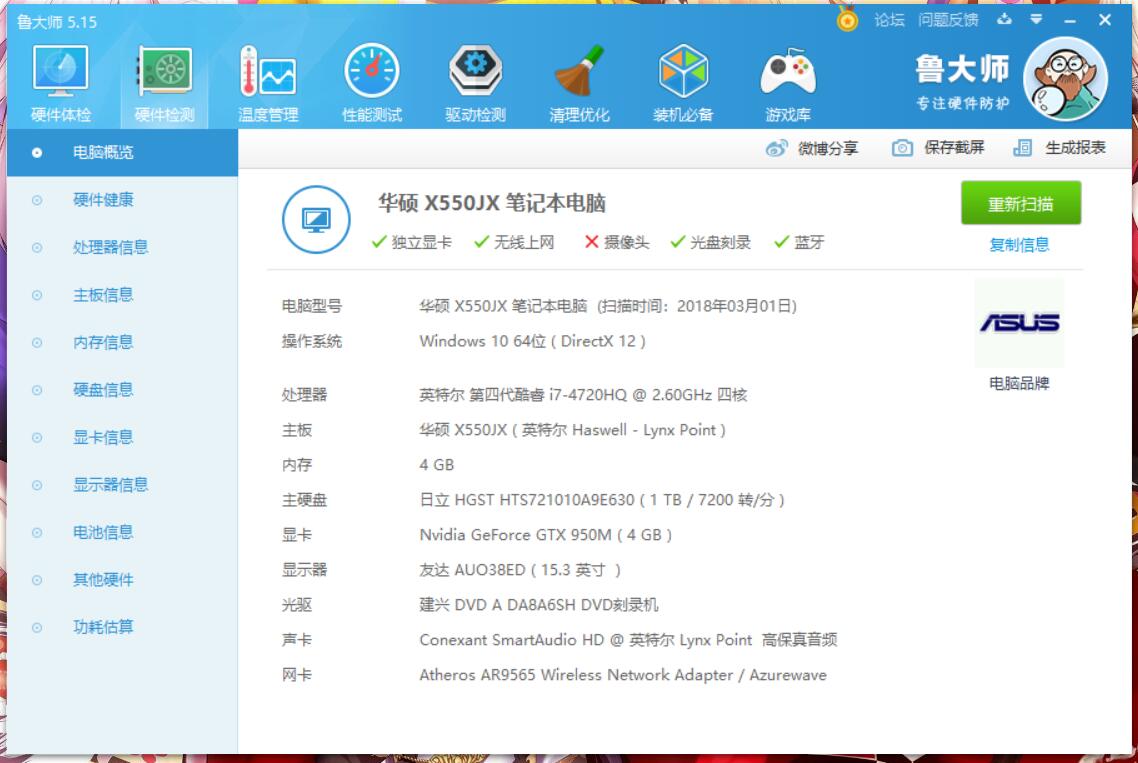Open 硬件体检 hardware checkup icon
This screenshot has height=763, width=1138.
pyautogui.click(x=60, y=83)
